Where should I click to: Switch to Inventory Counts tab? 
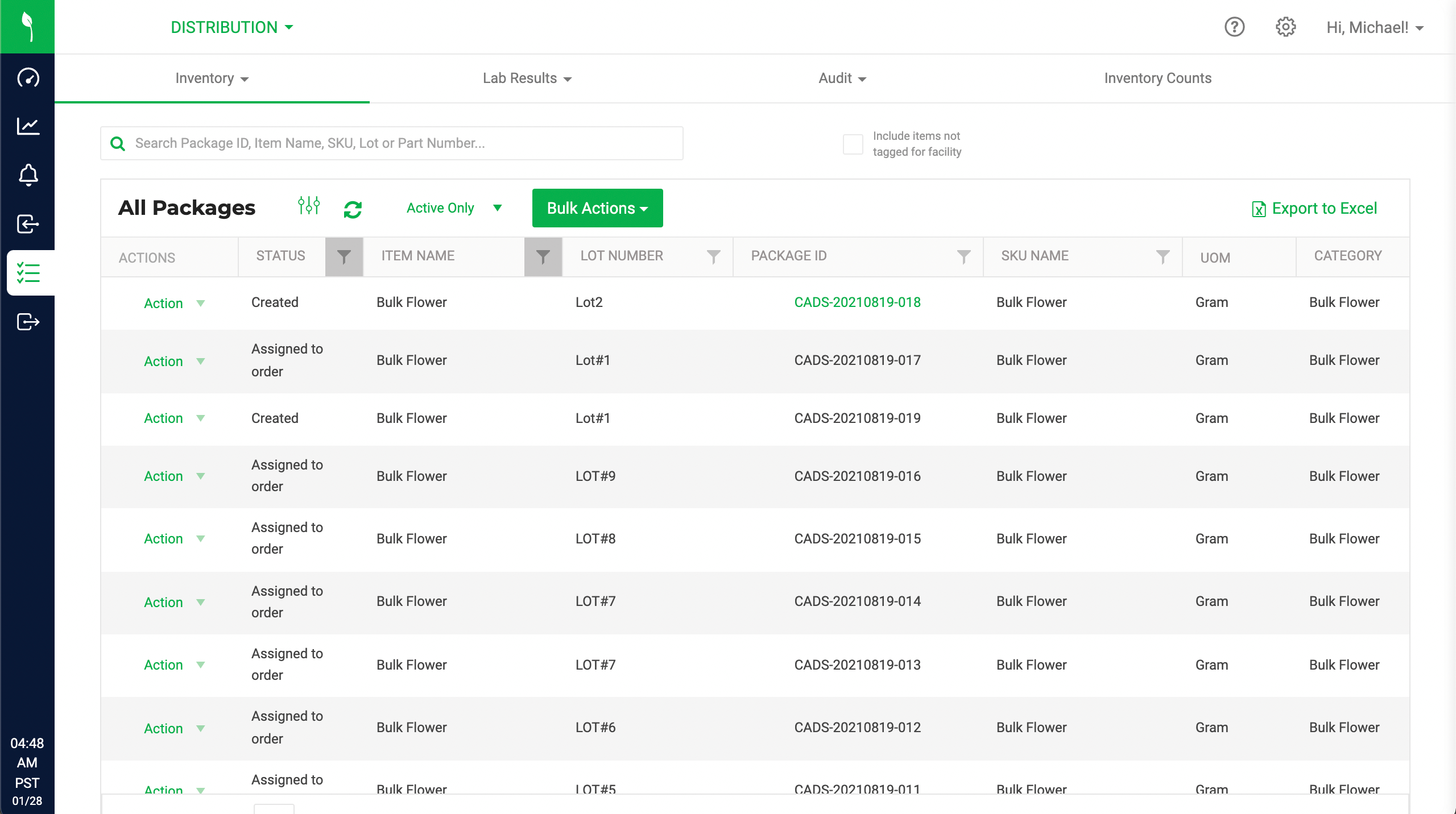[1157, 78]
